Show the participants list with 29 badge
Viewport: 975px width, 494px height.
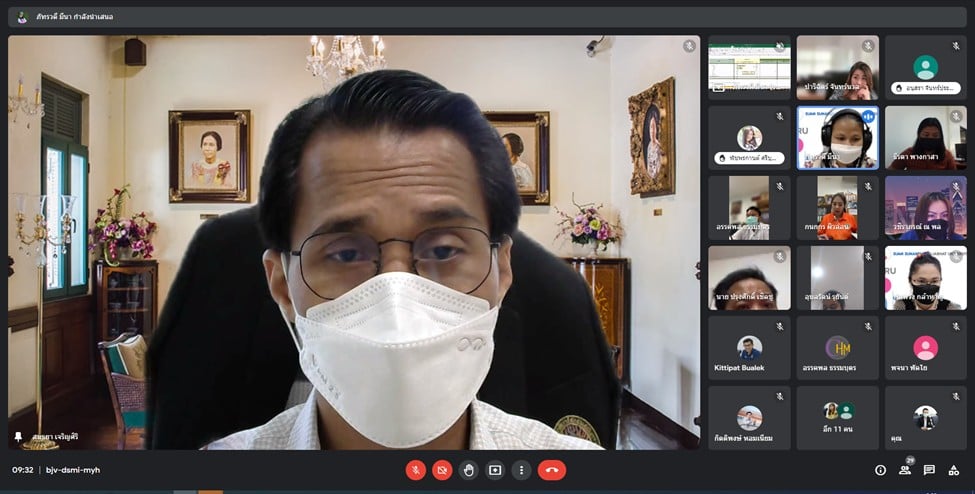point(905,470)
